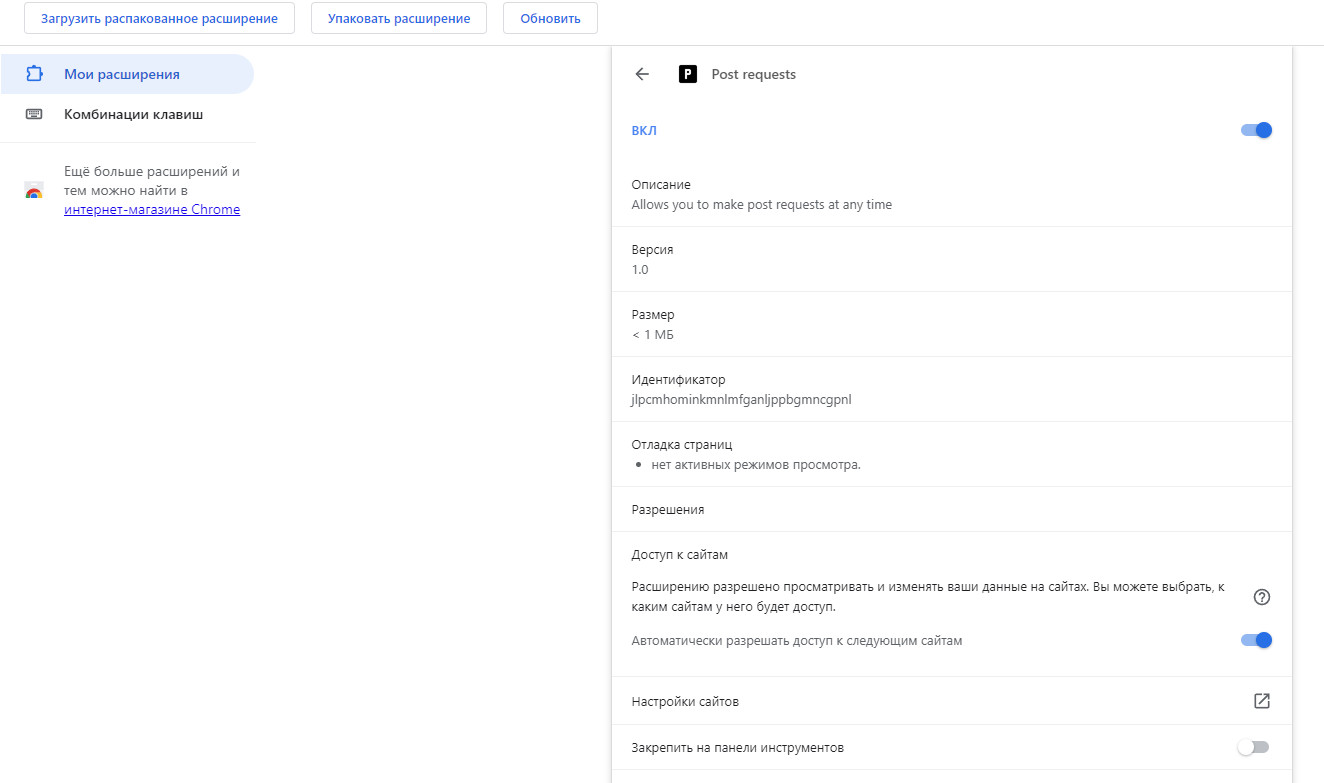Click the Разрешения section row

(951, 509)
